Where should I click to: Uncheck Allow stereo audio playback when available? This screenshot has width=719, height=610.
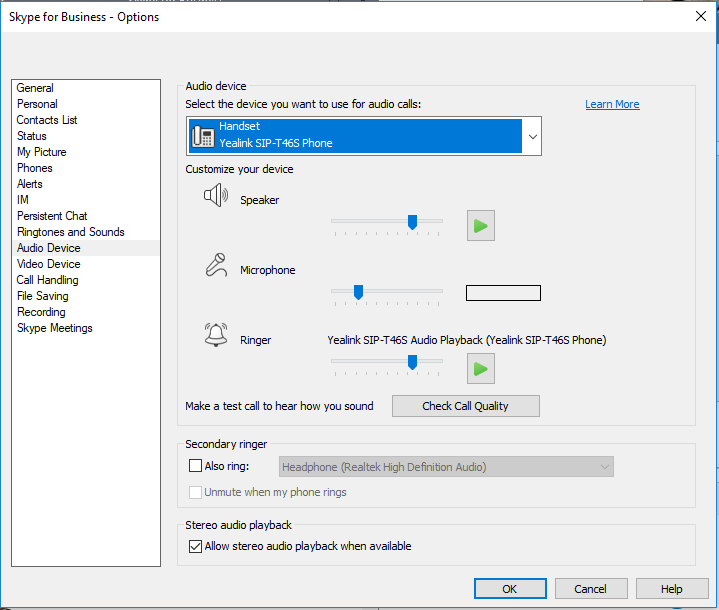coord(195,546)
